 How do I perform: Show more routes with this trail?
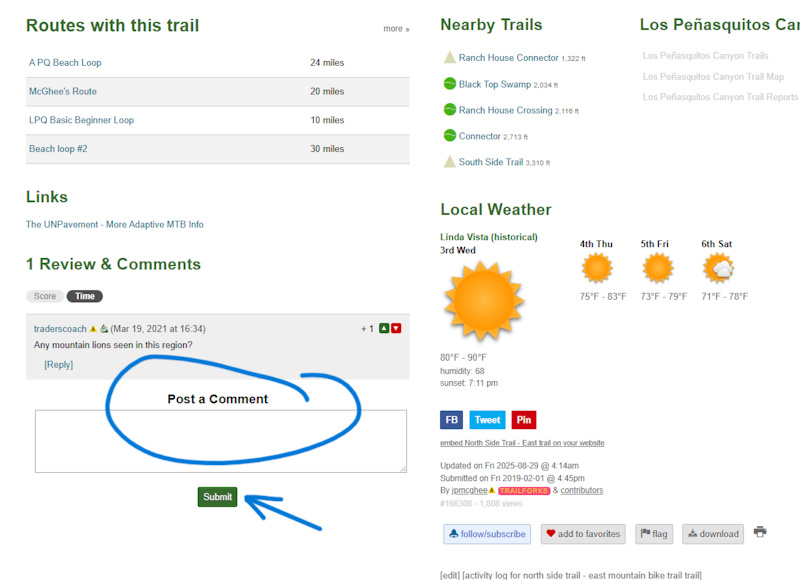tap(396, 29)
